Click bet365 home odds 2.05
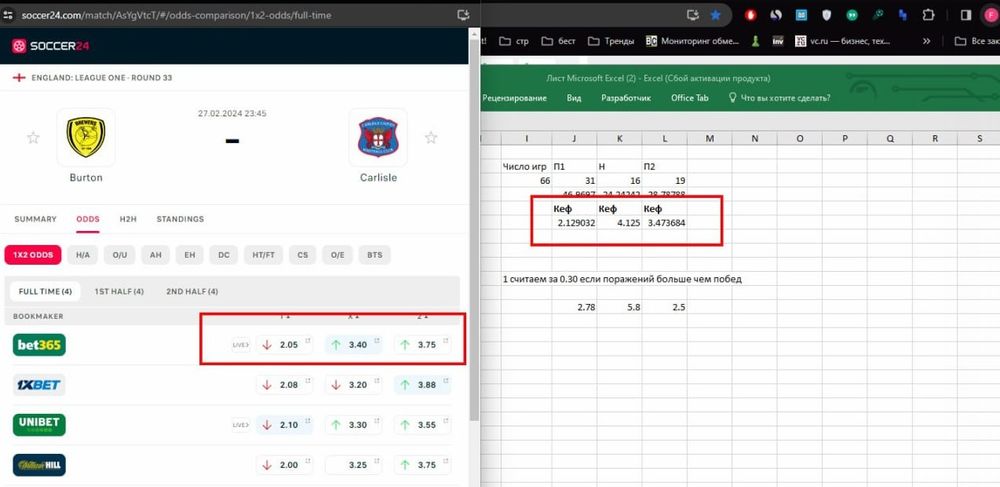This screenshot has width=1000, height=487. (284, 345)
